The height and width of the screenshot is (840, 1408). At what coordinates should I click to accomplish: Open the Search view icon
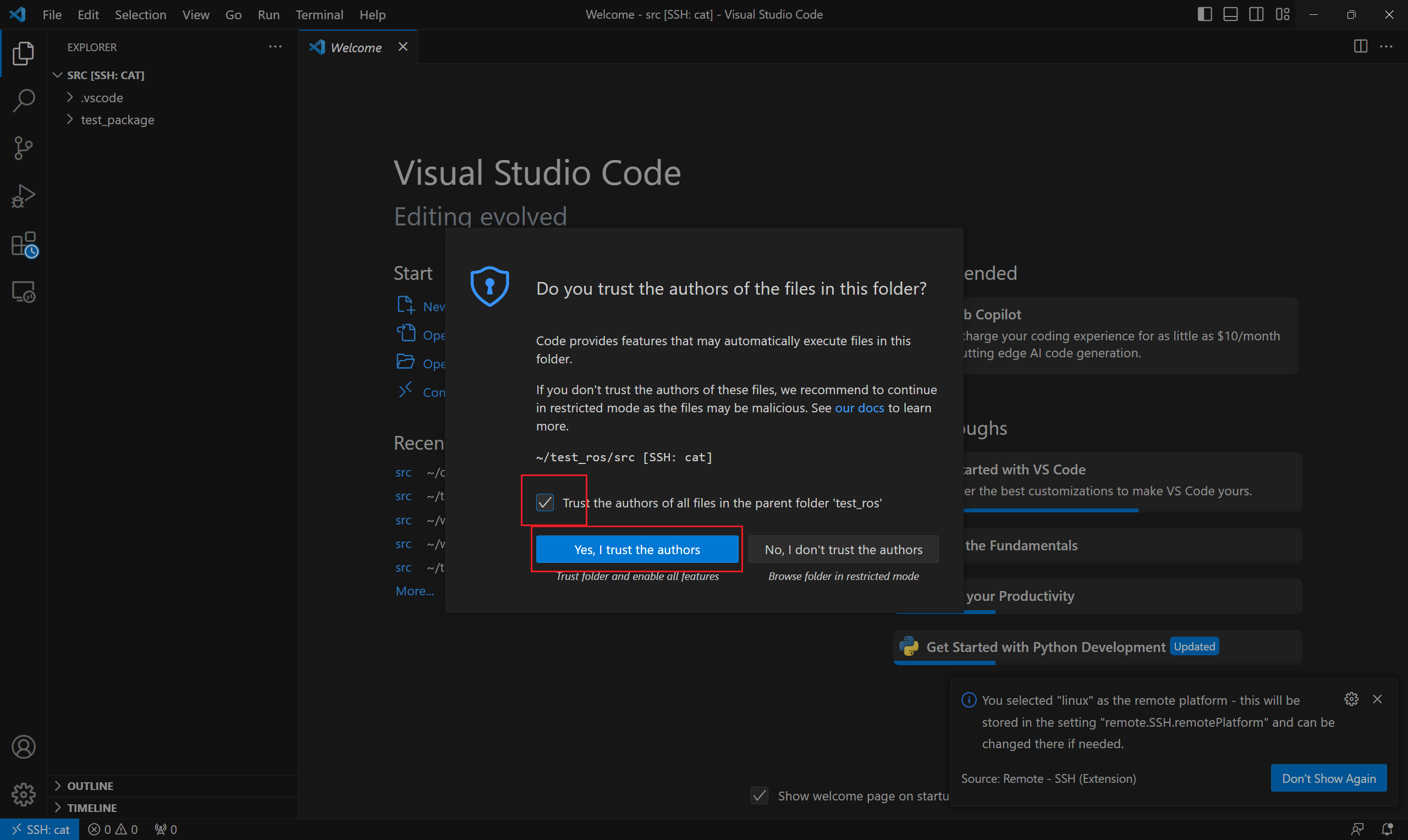pos(23,101)
